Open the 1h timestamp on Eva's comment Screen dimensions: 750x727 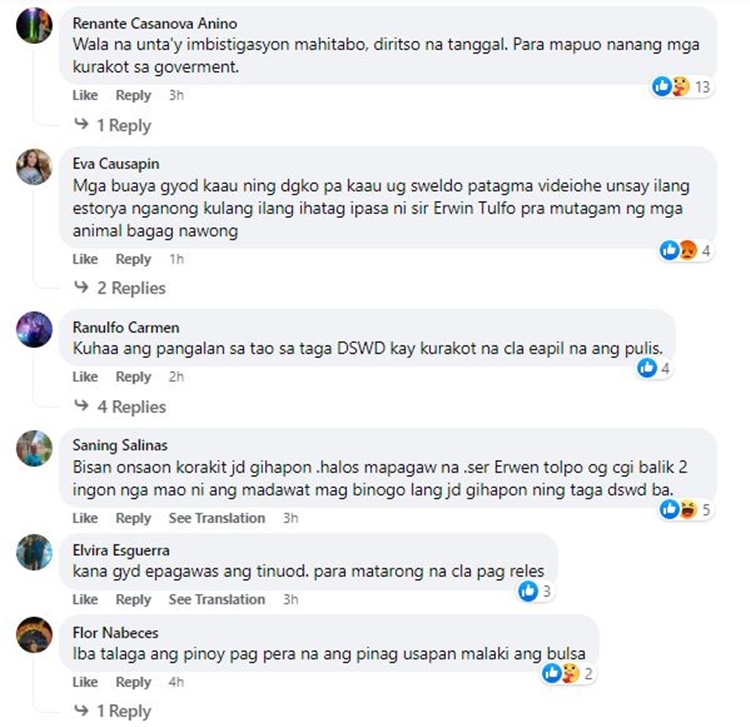[x=176, y=259]
